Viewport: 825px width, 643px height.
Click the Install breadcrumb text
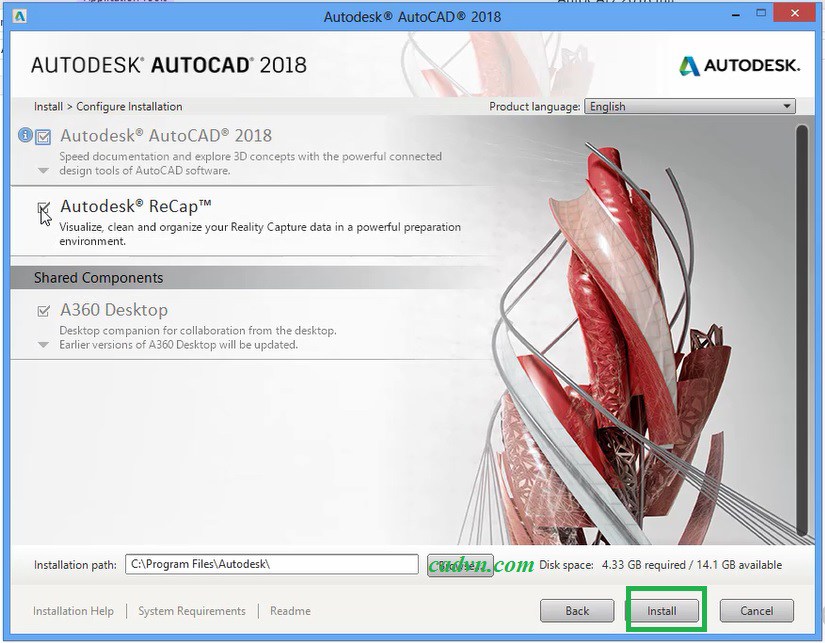click(48, 106)
